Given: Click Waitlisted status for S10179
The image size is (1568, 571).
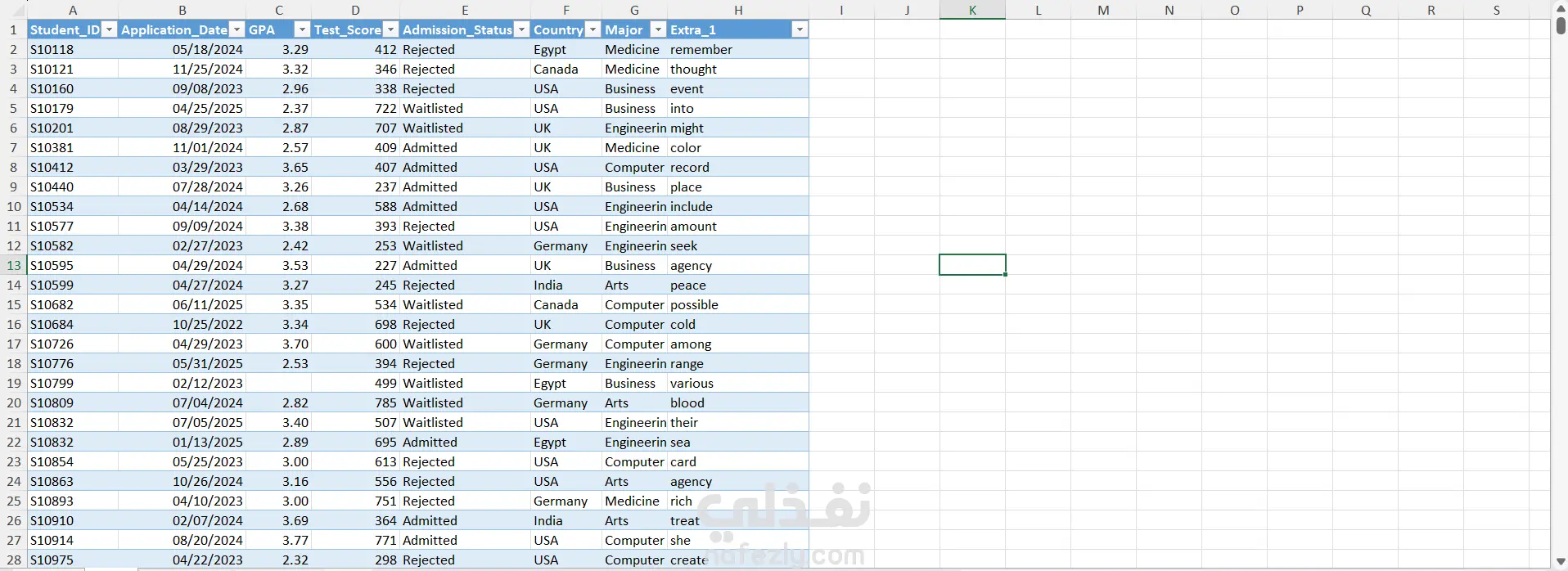Looking at the screenshot, I should [x=465, y=108].
